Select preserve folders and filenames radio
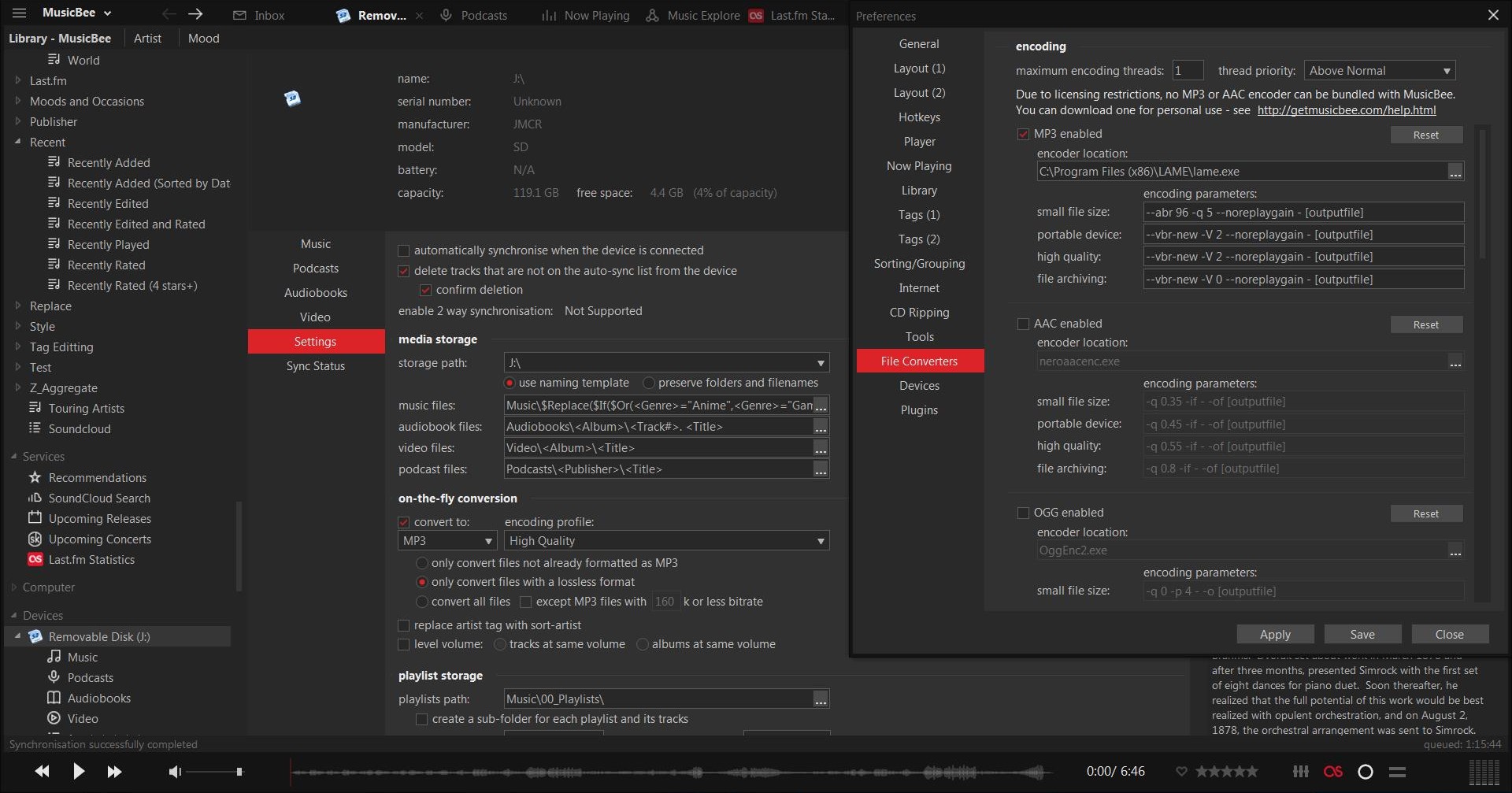This screenshot has height=793, width=1512. pos(649,383)
